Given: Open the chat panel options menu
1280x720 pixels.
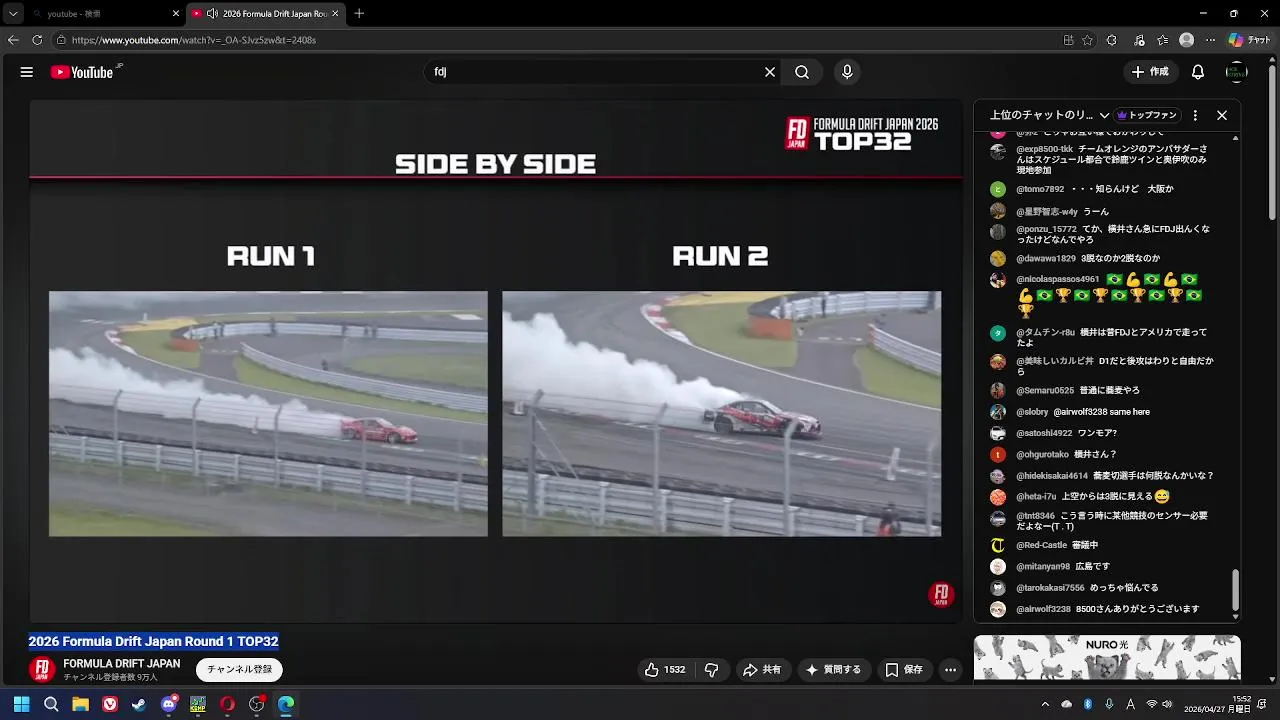Looking at the screenshot, I should click(1195, 115).
